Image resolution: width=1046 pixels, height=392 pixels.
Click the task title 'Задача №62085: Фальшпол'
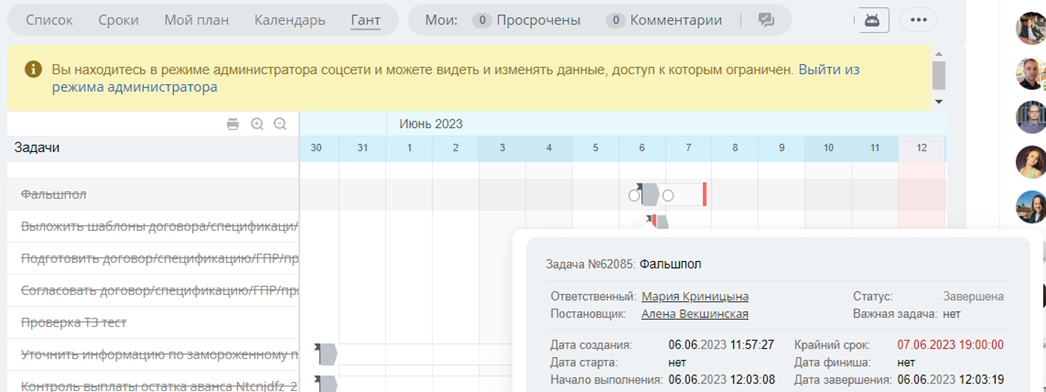[x=623, y=264]
